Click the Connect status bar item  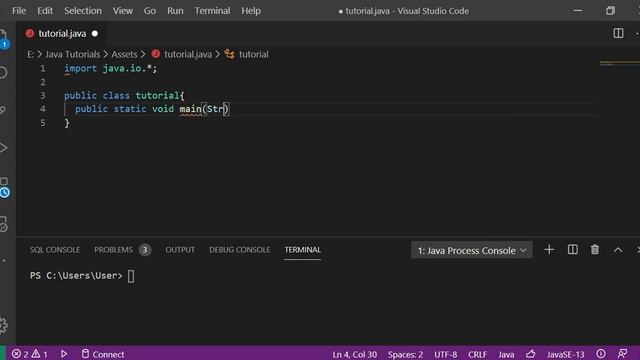click(x=103, y=354)
